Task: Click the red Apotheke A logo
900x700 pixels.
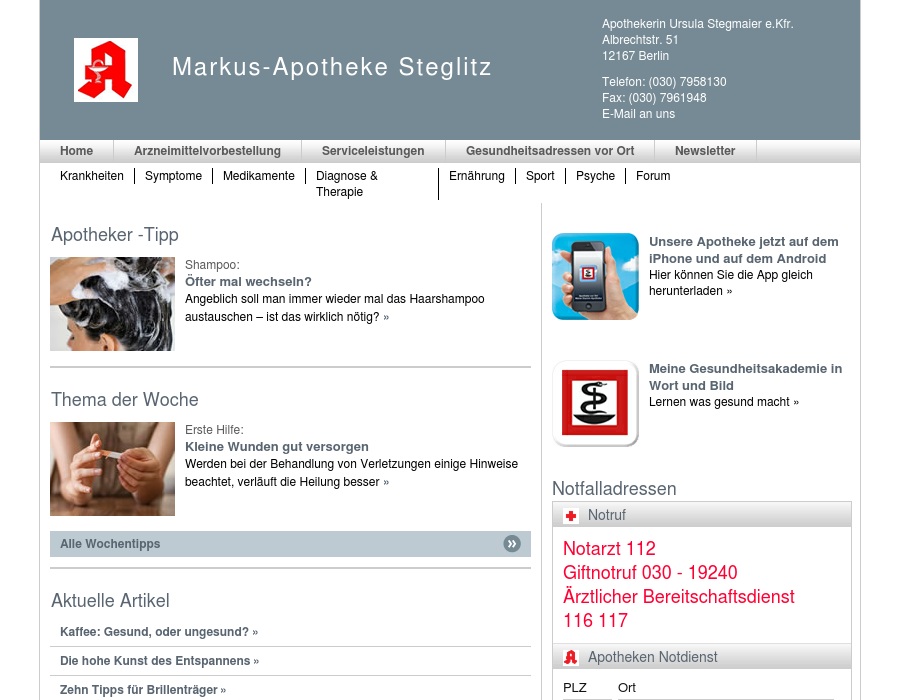Action: 106,70
